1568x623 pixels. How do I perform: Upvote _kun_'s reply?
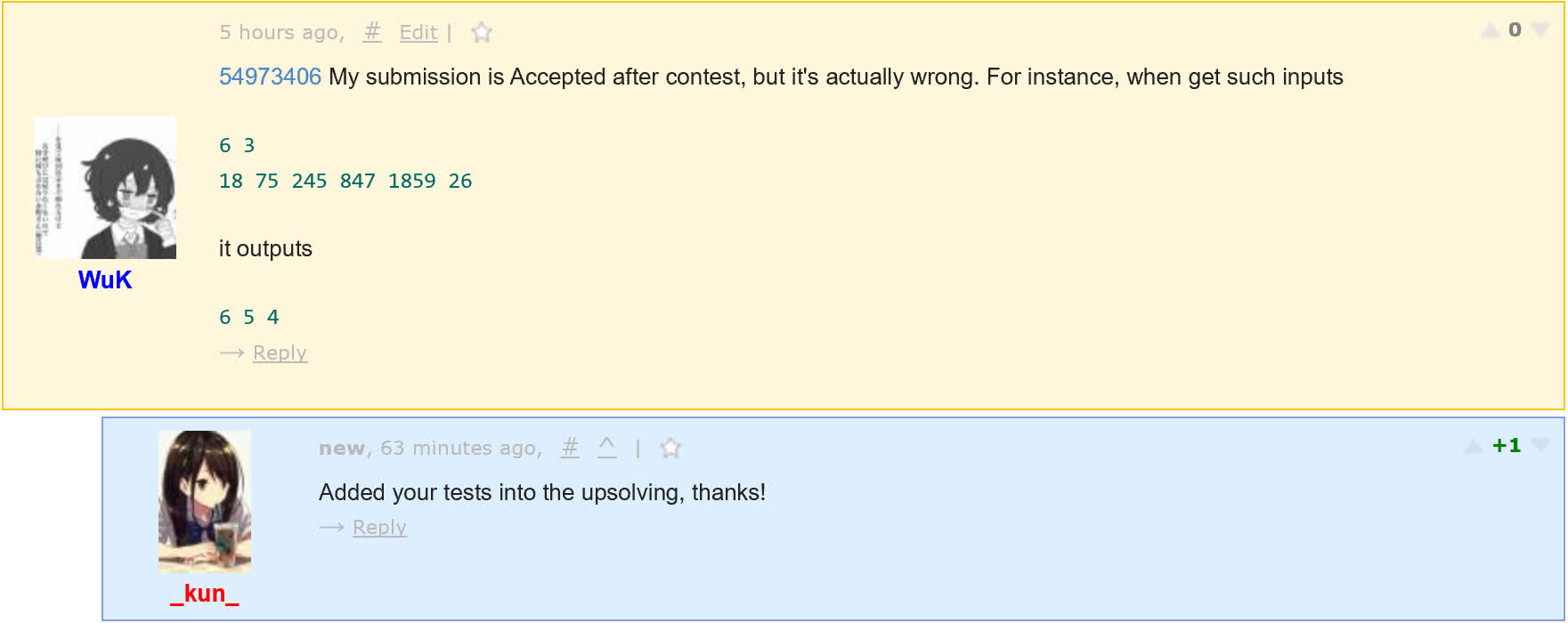point(1474,447)
